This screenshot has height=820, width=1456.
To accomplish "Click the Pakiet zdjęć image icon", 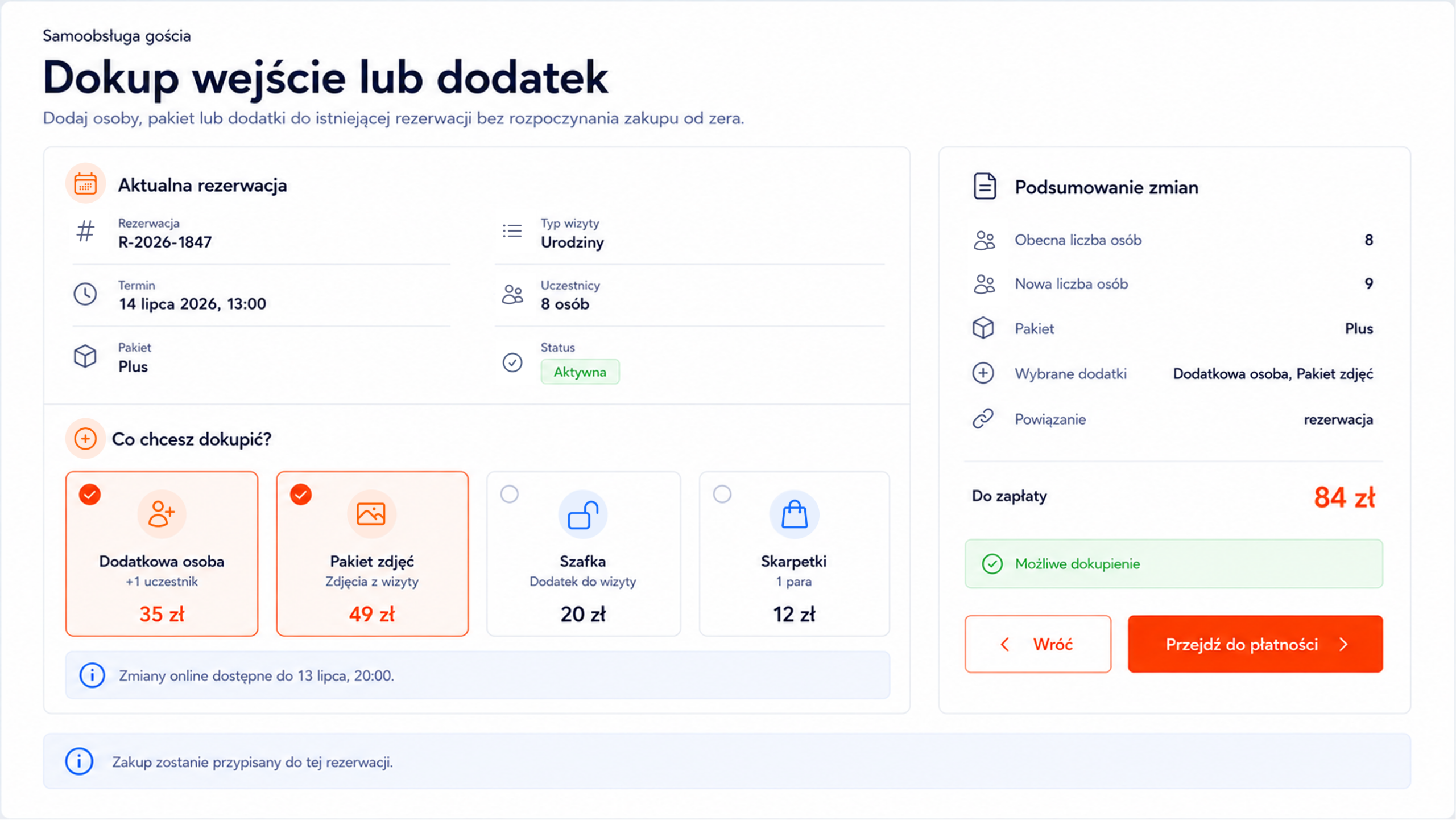I will click(371, 514).
